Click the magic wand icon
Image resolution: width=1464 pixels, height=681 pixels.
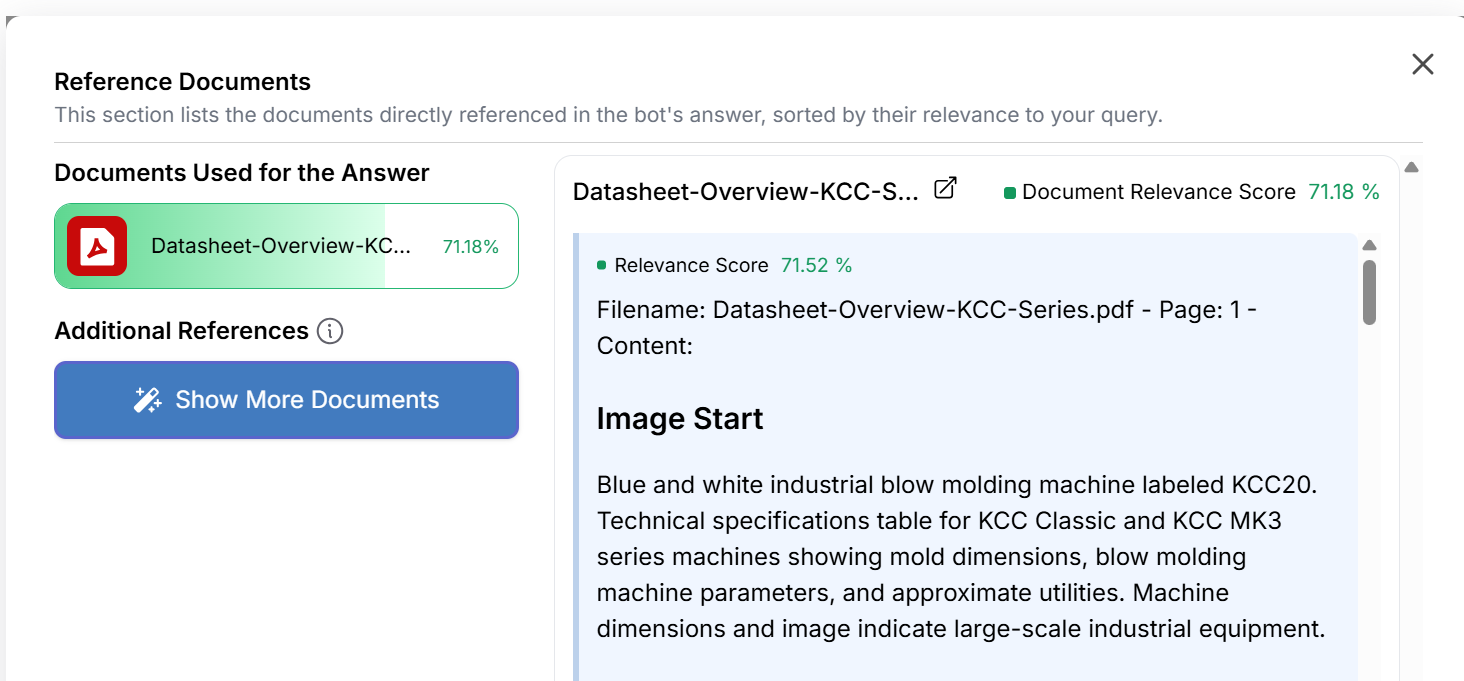point(148,400)
